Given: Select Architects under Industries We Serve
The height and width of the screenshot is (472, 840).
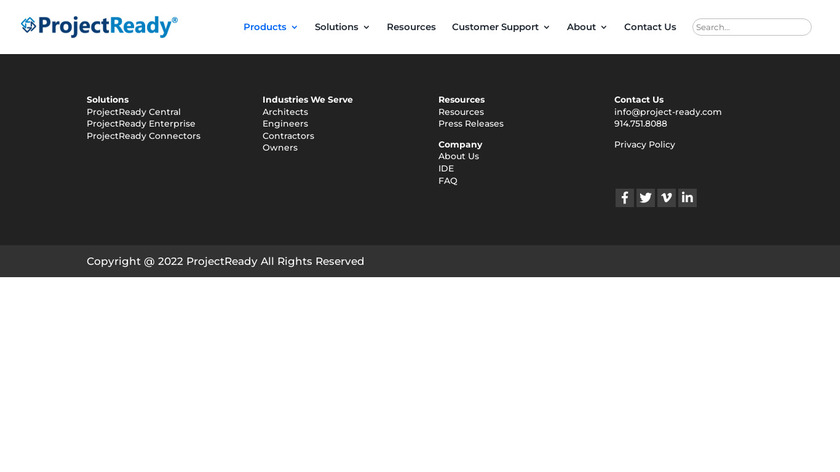Looking at the screenshot, I should tap(285, 112).
